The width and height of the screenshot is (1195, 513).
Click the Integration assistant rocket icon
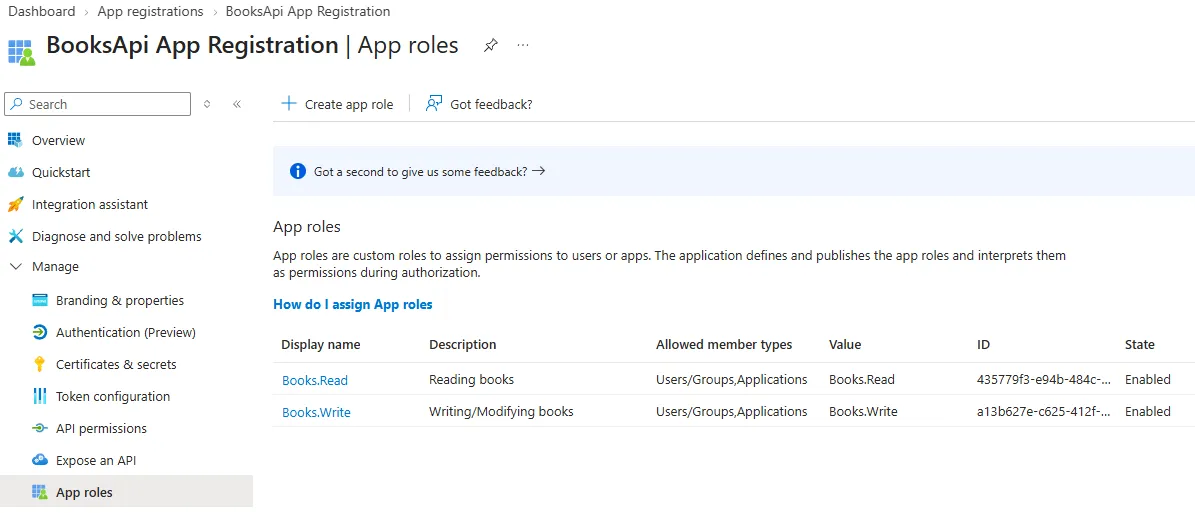tap(15, 204)
